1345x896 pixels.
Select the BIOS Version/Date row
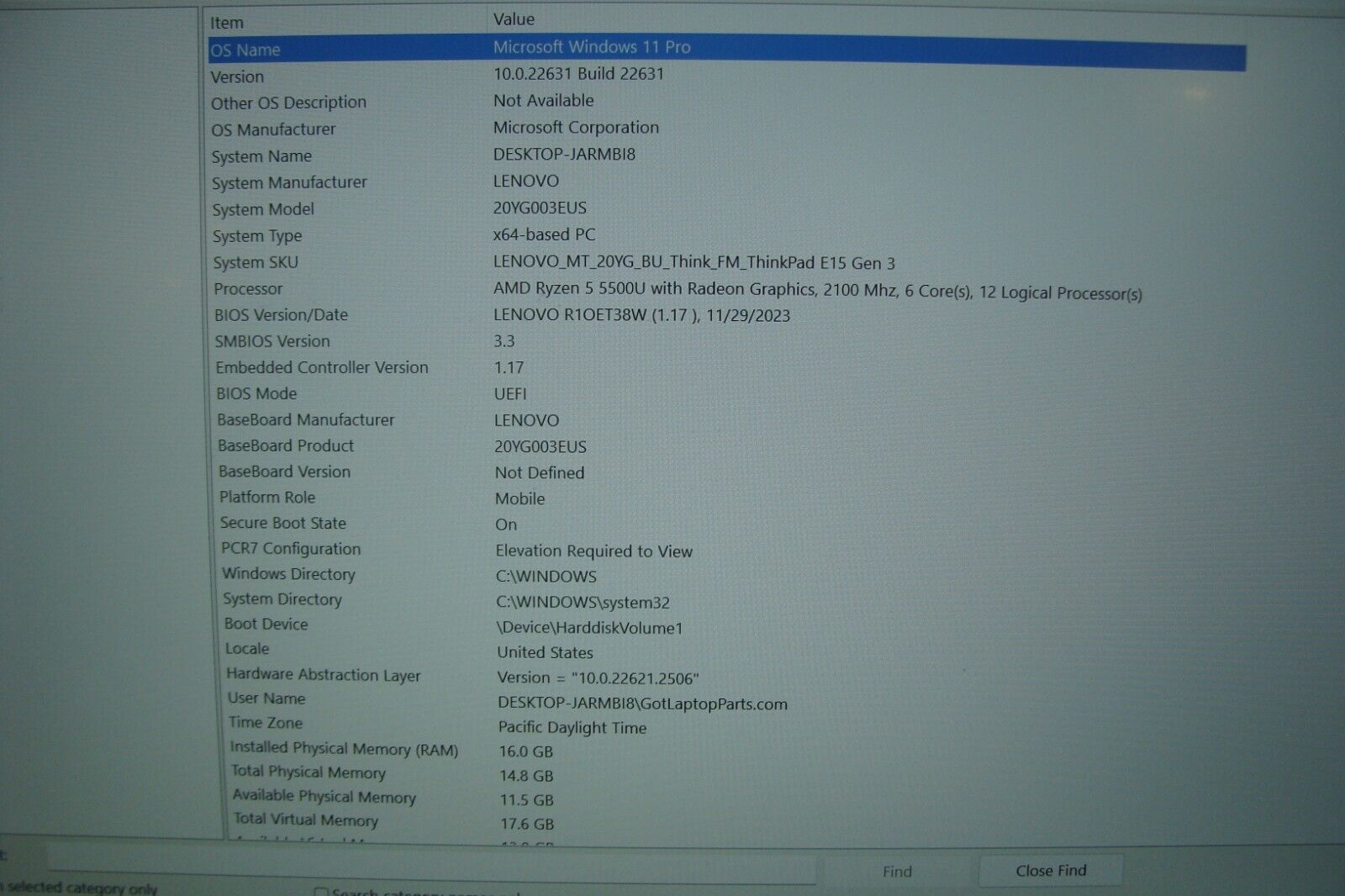click(x=588, y=315)
